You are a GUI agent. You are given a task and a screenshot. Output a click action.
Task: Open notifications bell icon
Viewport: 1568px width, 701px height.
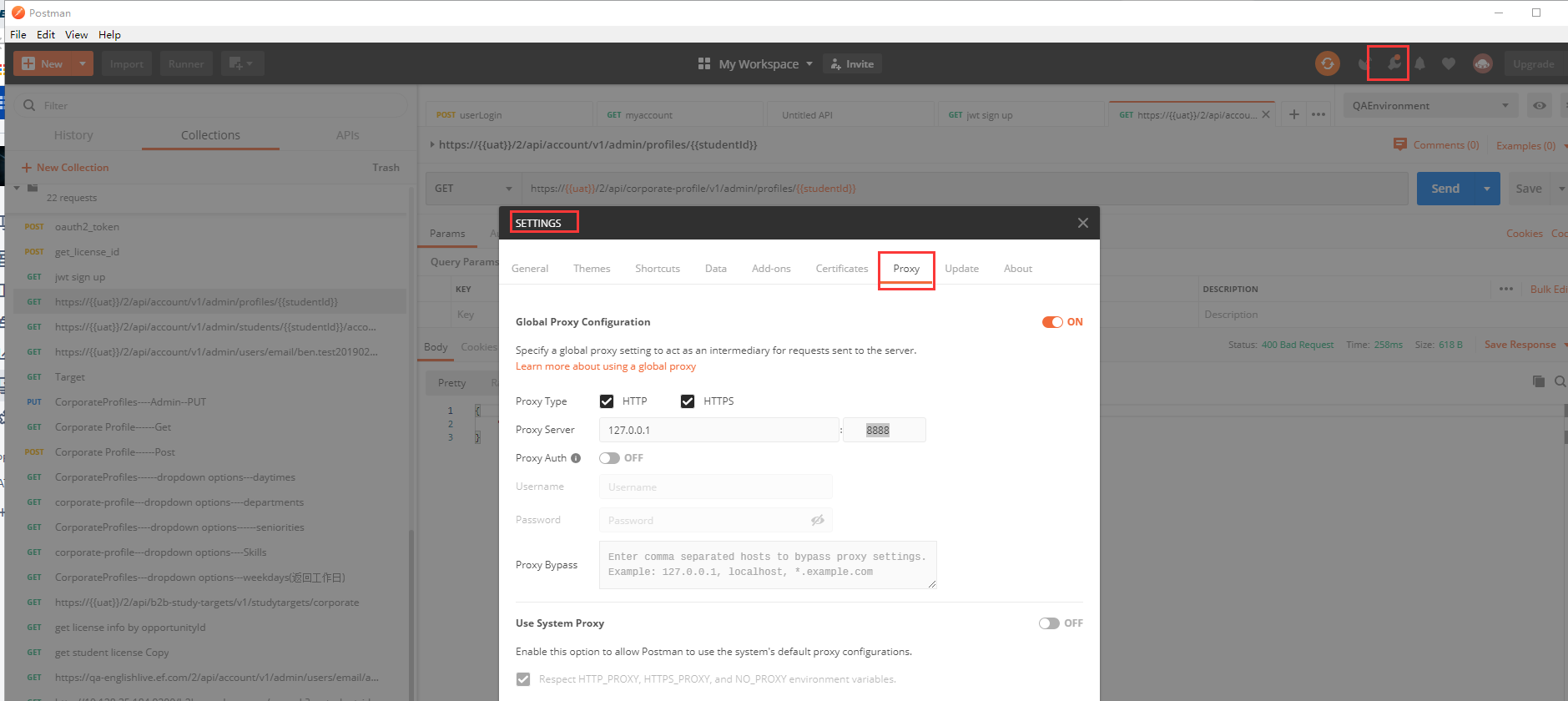coord(1419,63)
